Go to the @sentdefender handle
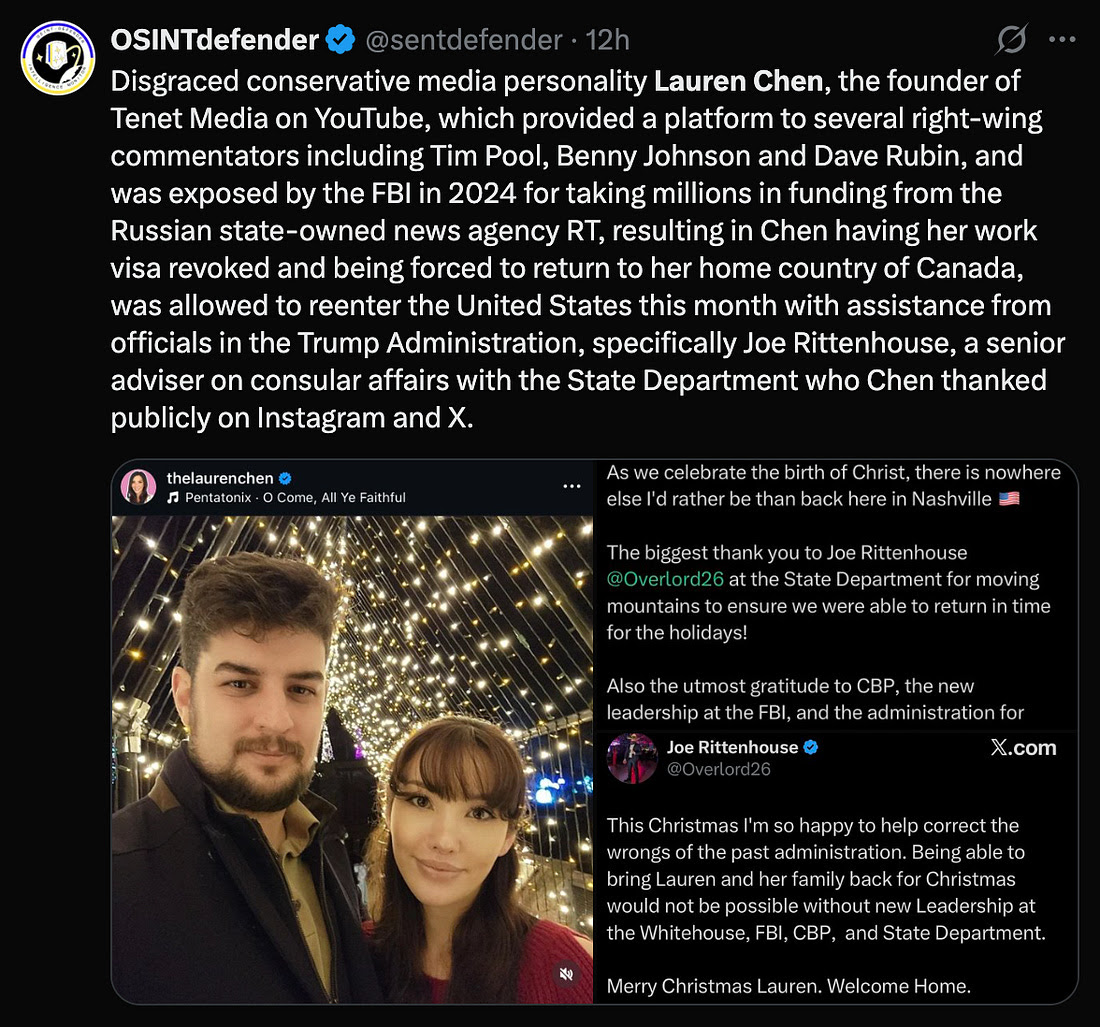This screenshot has height=1027, width=1100. pyautogui.click(x=464, y=40)
